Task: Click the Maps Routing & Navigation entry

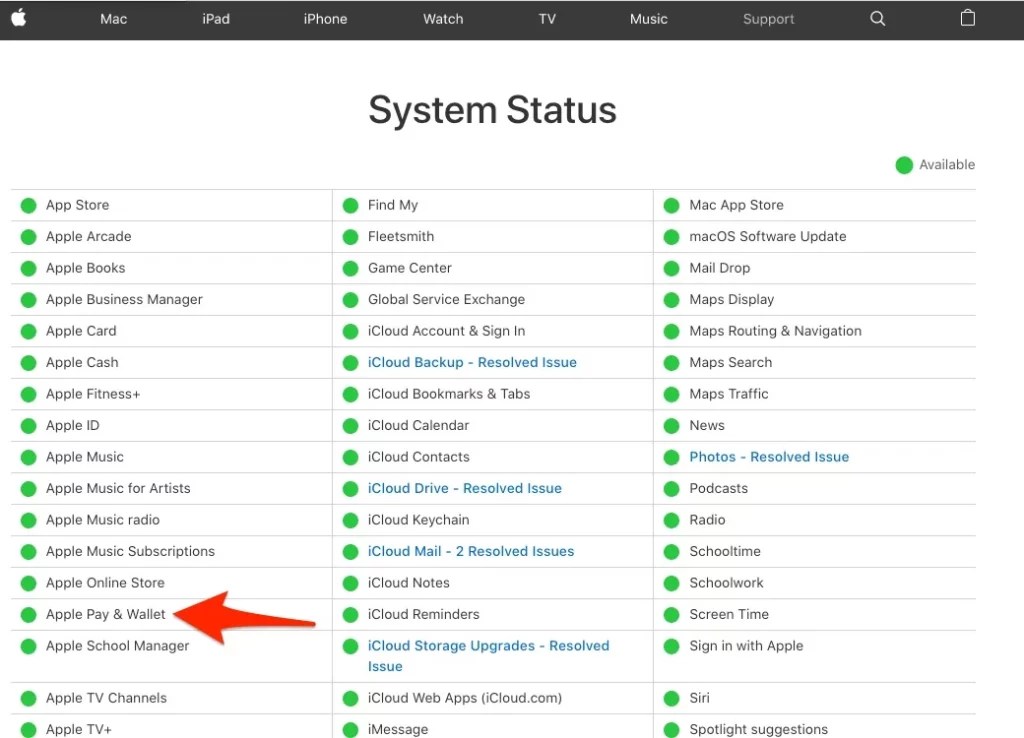Action: (x=776, y=331)
